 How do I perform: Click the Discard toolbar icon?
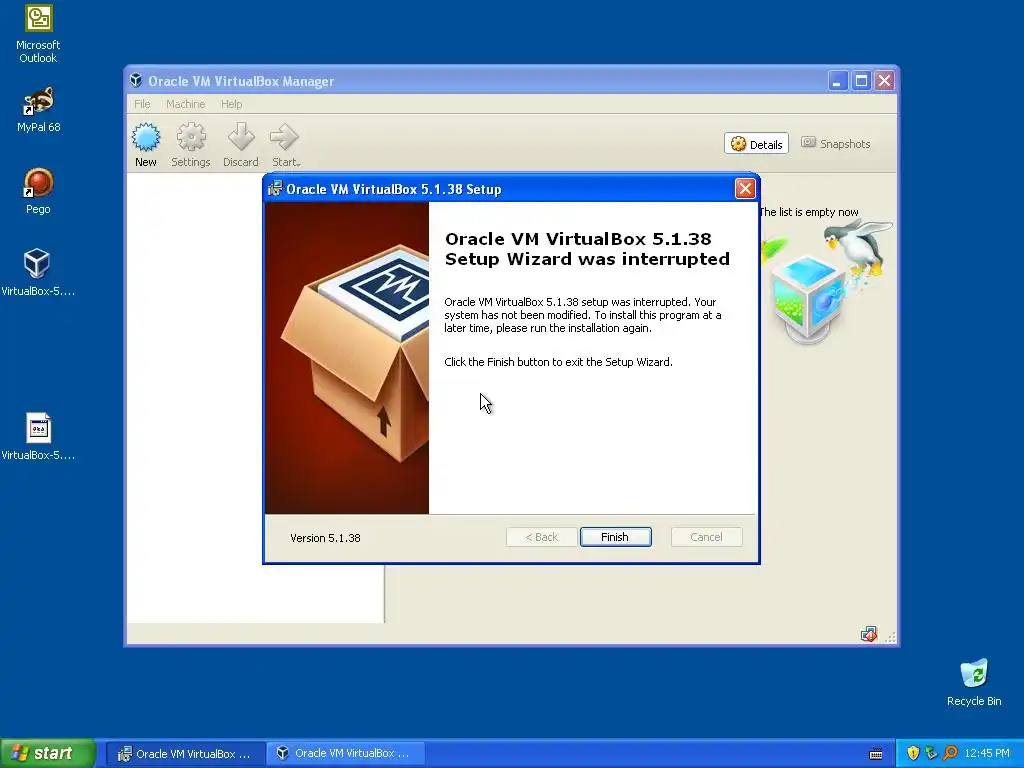coord(241,144)
